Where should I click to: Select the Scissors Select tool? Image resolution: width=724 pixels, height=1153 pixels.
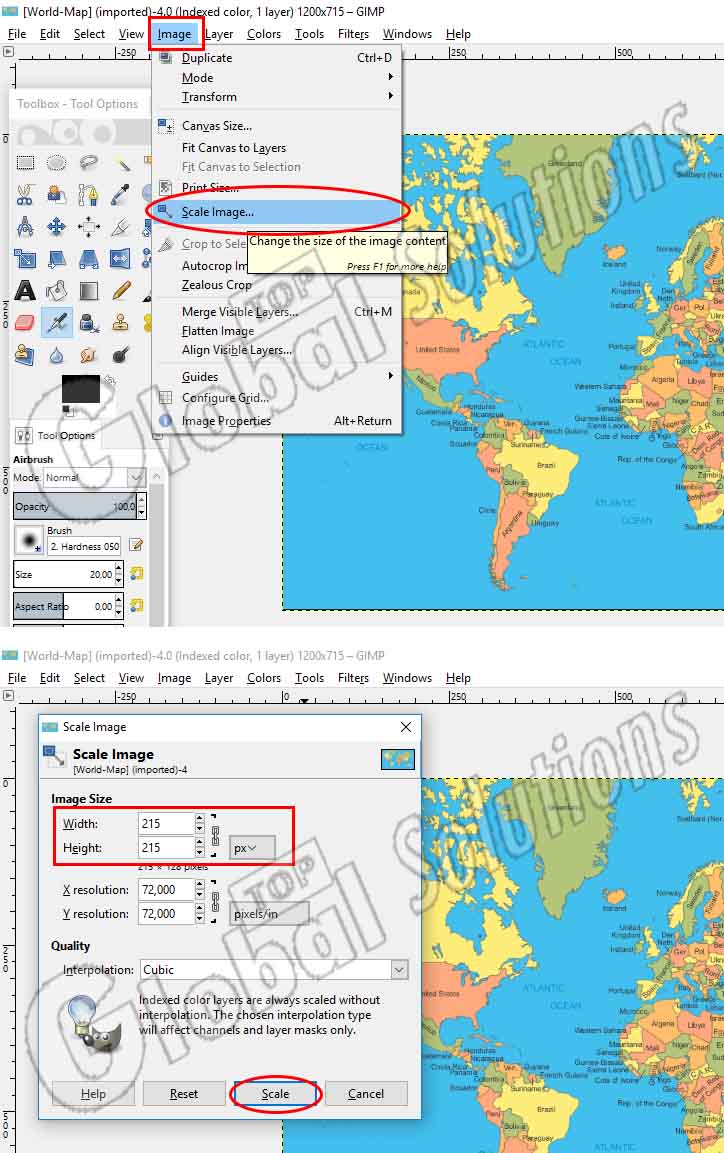click(x=25, y=195)
